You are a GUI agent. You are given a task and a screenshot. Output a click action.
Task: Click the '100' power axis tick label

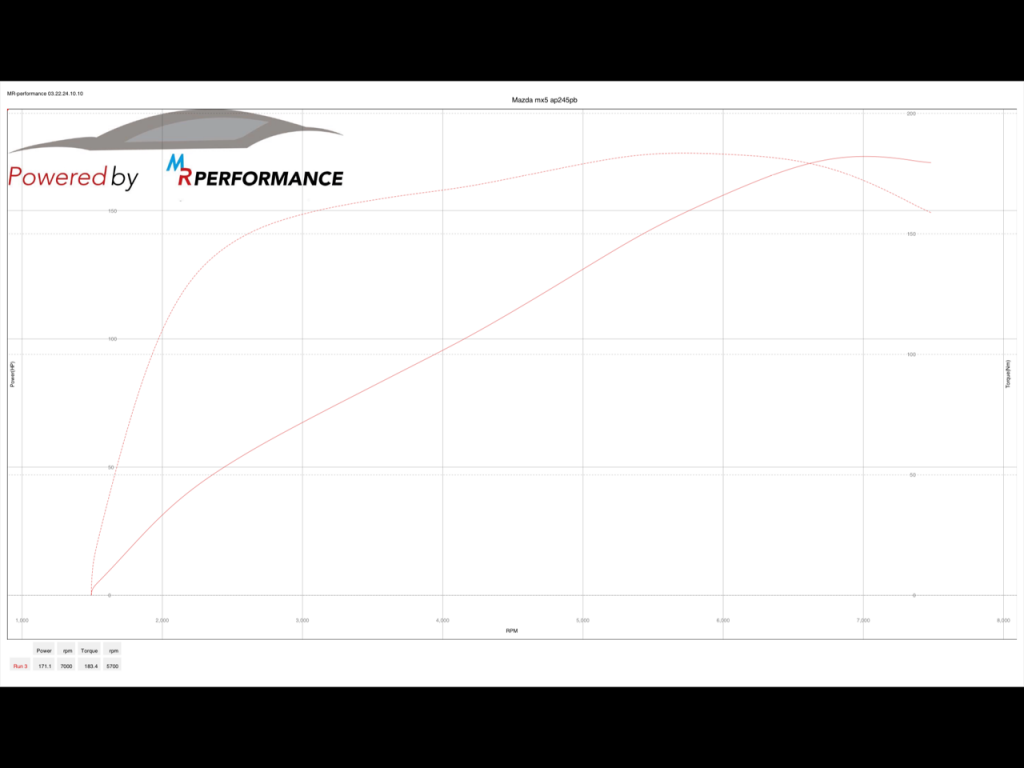tap(112, 339)
